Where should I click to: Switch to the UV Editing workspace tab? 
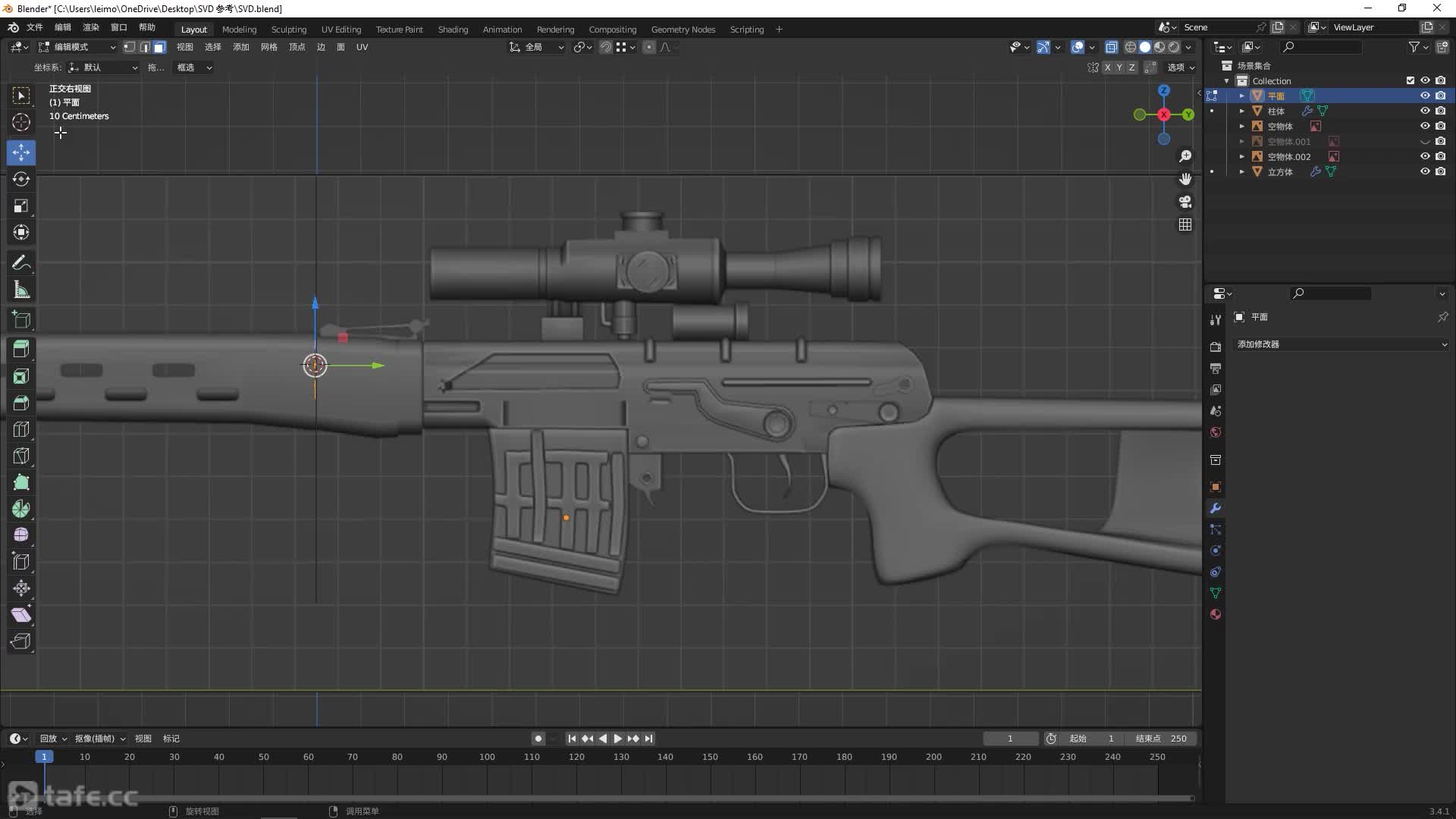[x=341, y=30]
